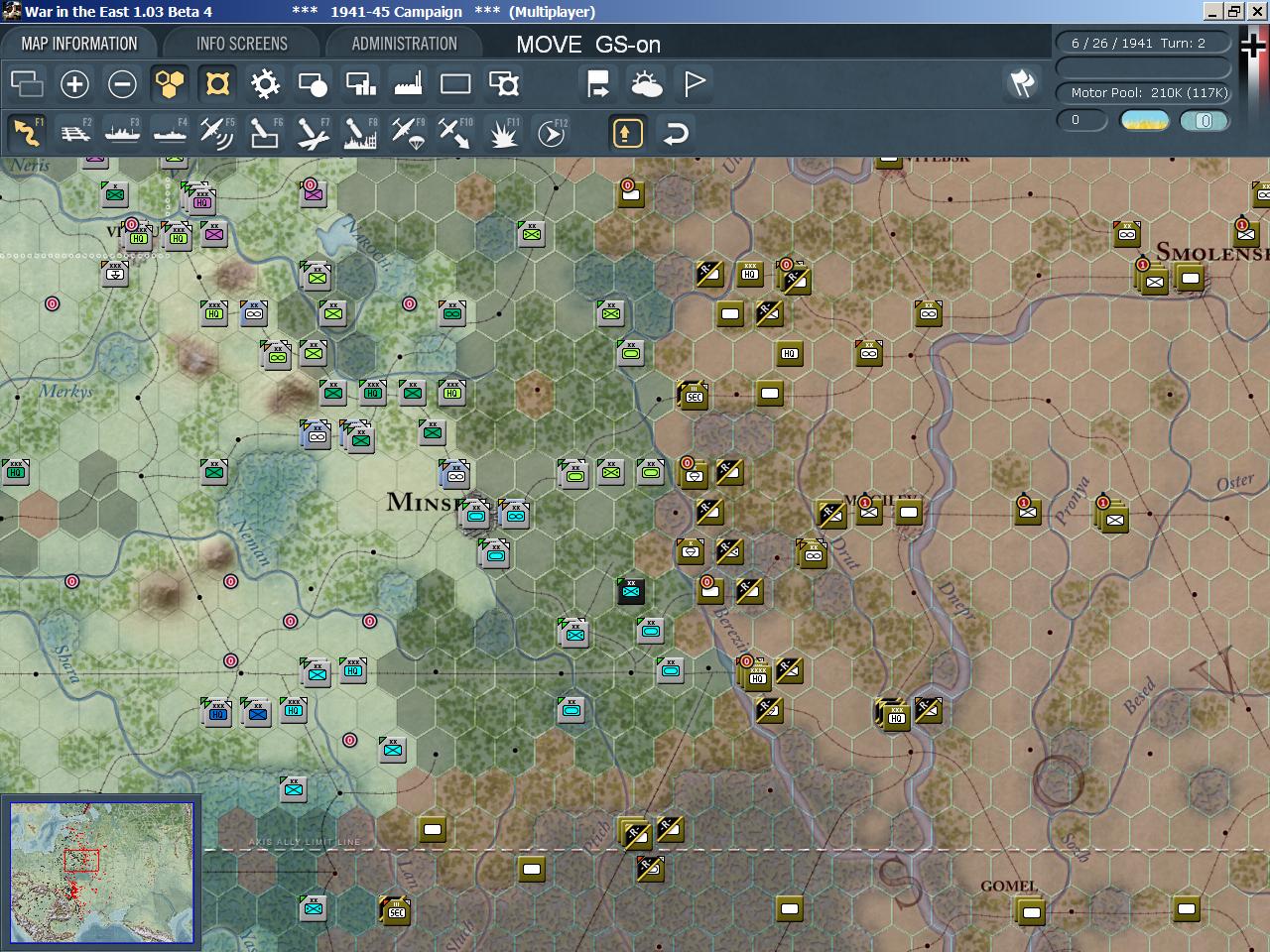Viewport: 1270px width, 952px height.
Task: Zoom out with the minus icon
Action: pyautogui.click(x=122, y=84)
